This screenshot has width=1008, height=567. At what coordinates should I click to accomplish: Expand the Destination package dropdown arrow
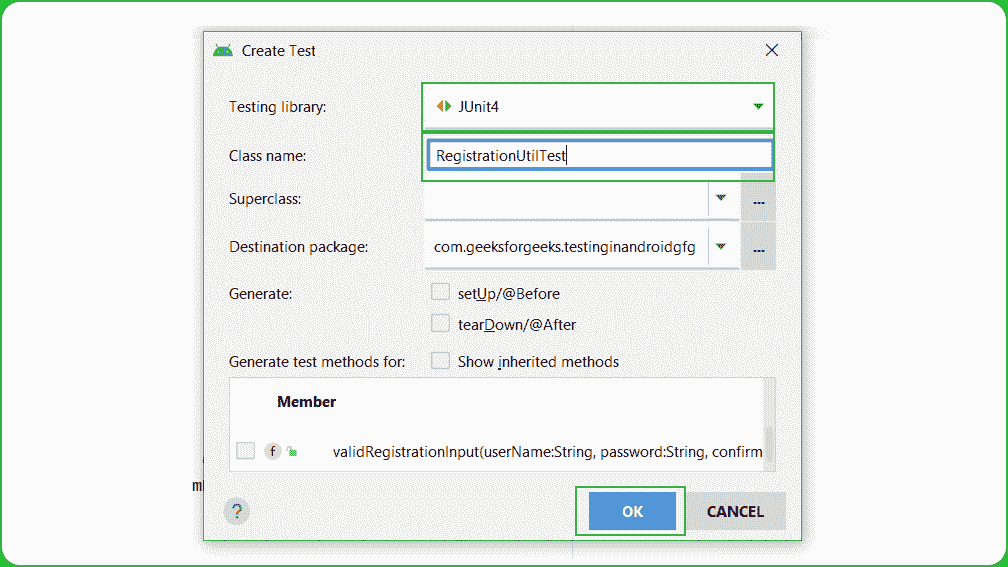(x=720, y=246)
